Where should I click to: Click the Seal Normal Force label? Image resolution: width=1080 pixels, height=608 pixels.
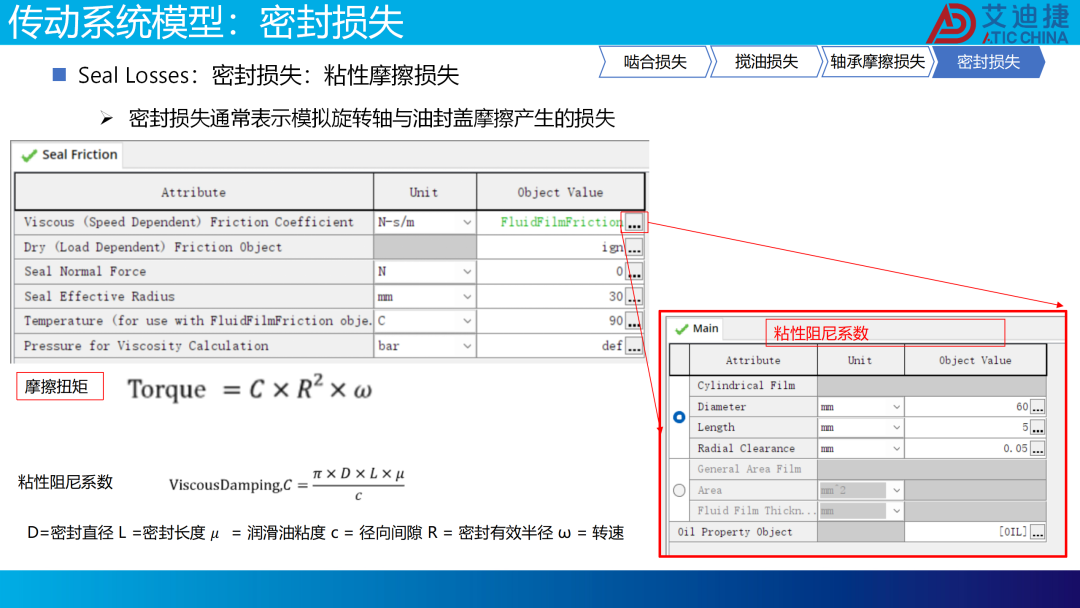[85, 272]
